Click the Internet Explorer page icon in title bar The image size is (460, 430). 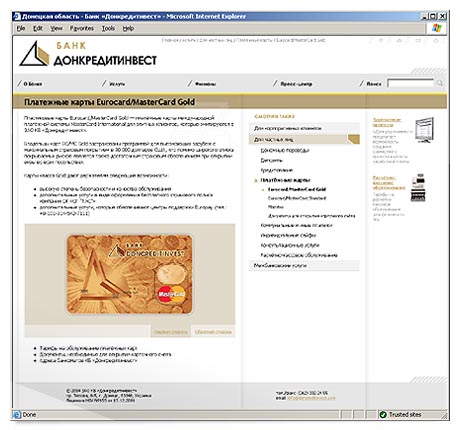click(x=17, y=16)
